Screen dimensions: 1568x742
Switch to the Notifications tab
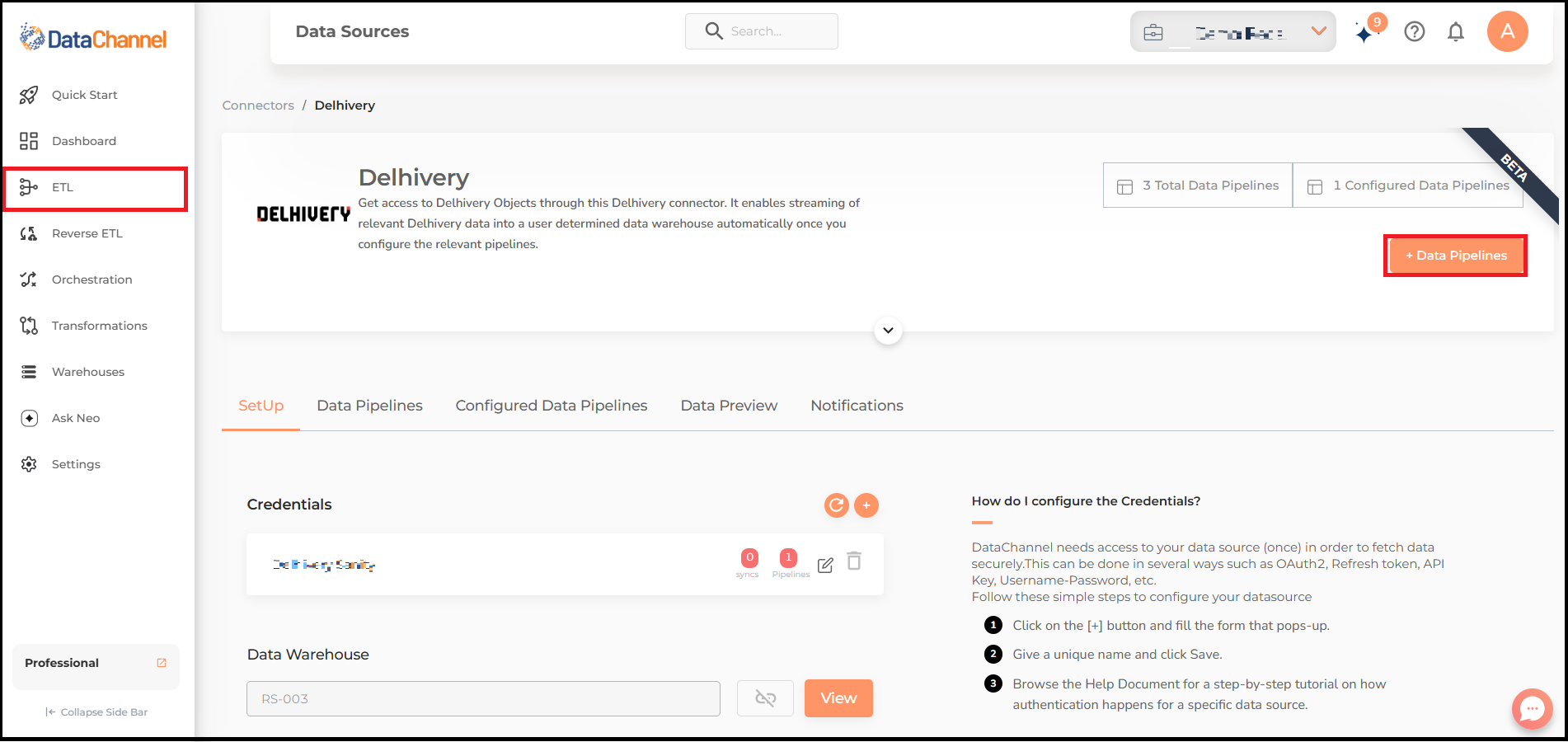pyautogui.click(x=857, y=406)
